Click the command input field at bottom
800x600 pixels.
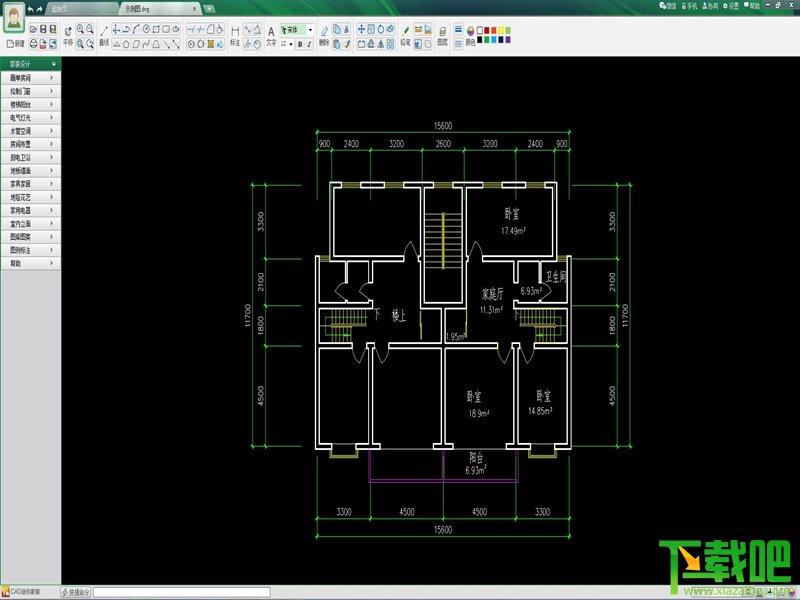coord(182,592)
